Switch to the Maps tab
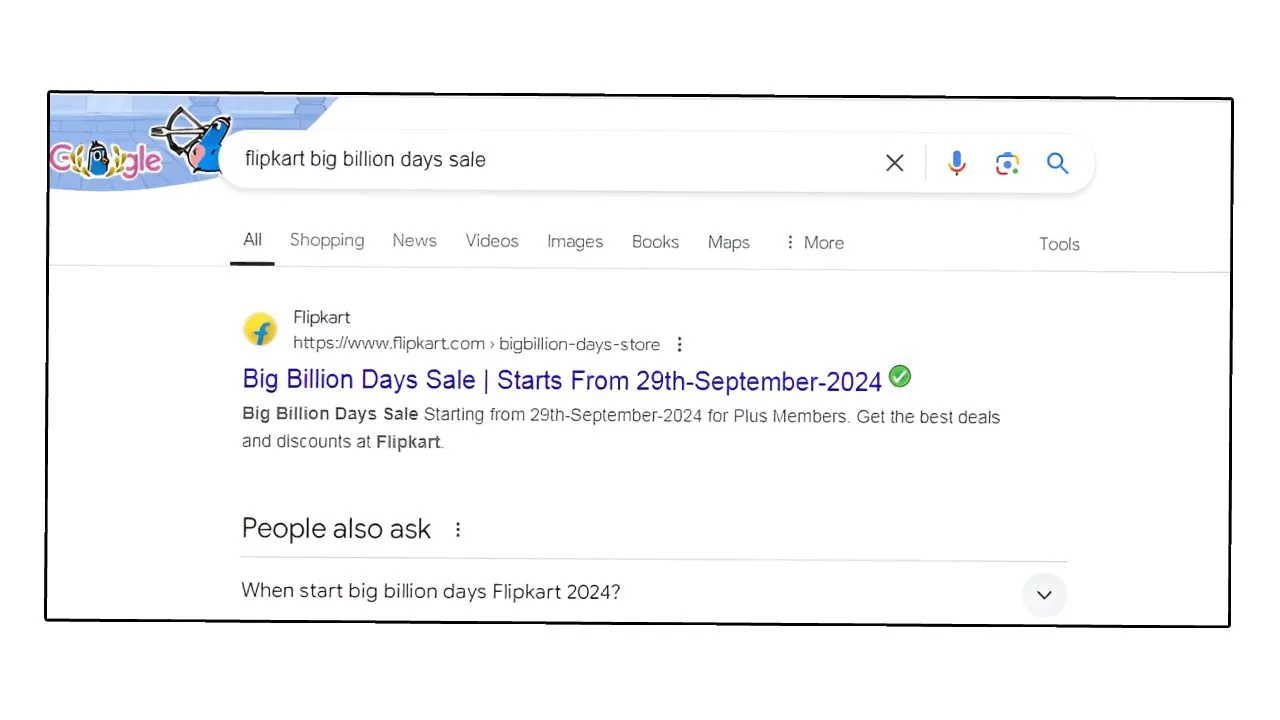Image resolution: width=1280 pixels, height=720 pixels. [x=728, y=242]
